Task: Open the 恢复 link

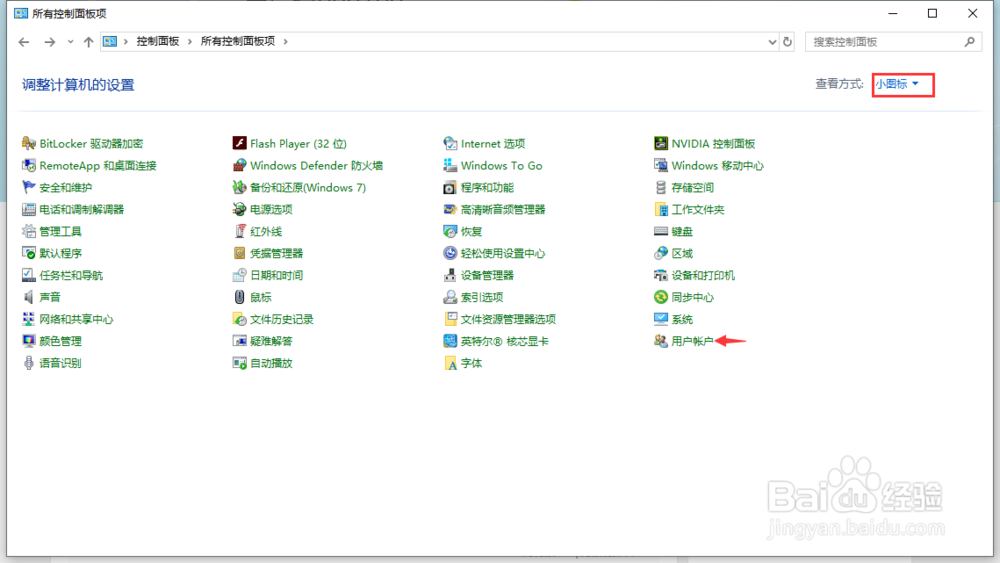Action: [471, 231]
